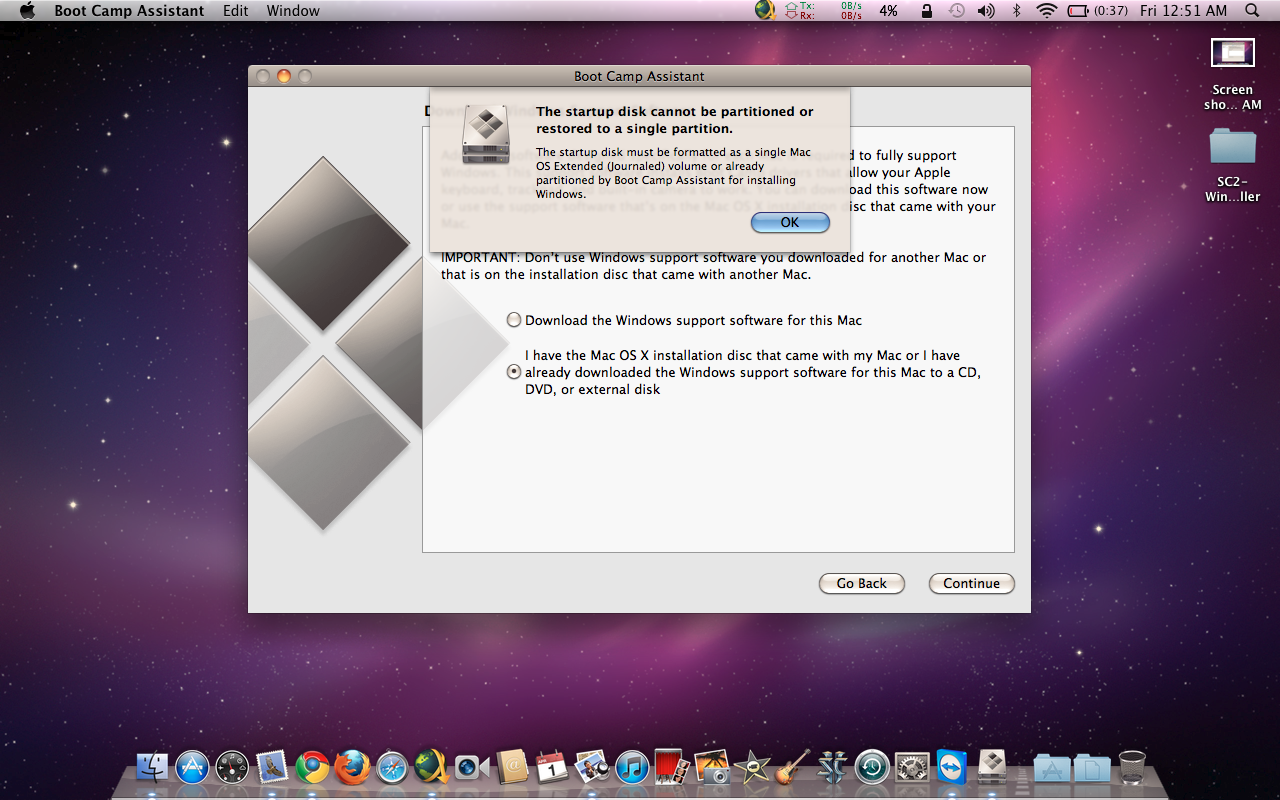Open iCal from the Dock

pos(552,767)
